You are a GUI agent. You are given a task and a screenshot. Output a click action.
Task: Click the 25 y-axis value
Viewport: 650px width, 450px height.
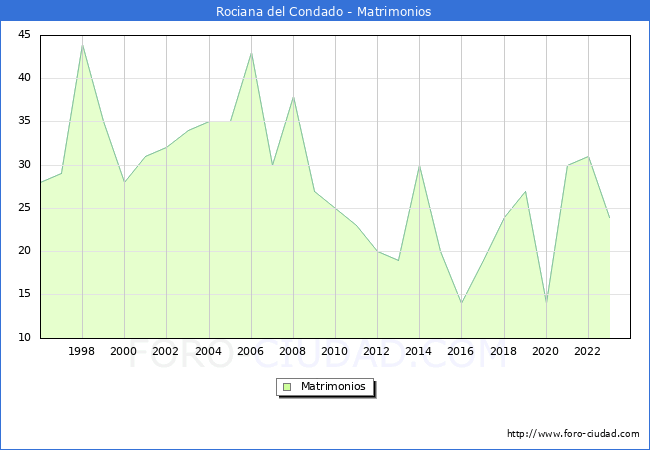[24, 208]
